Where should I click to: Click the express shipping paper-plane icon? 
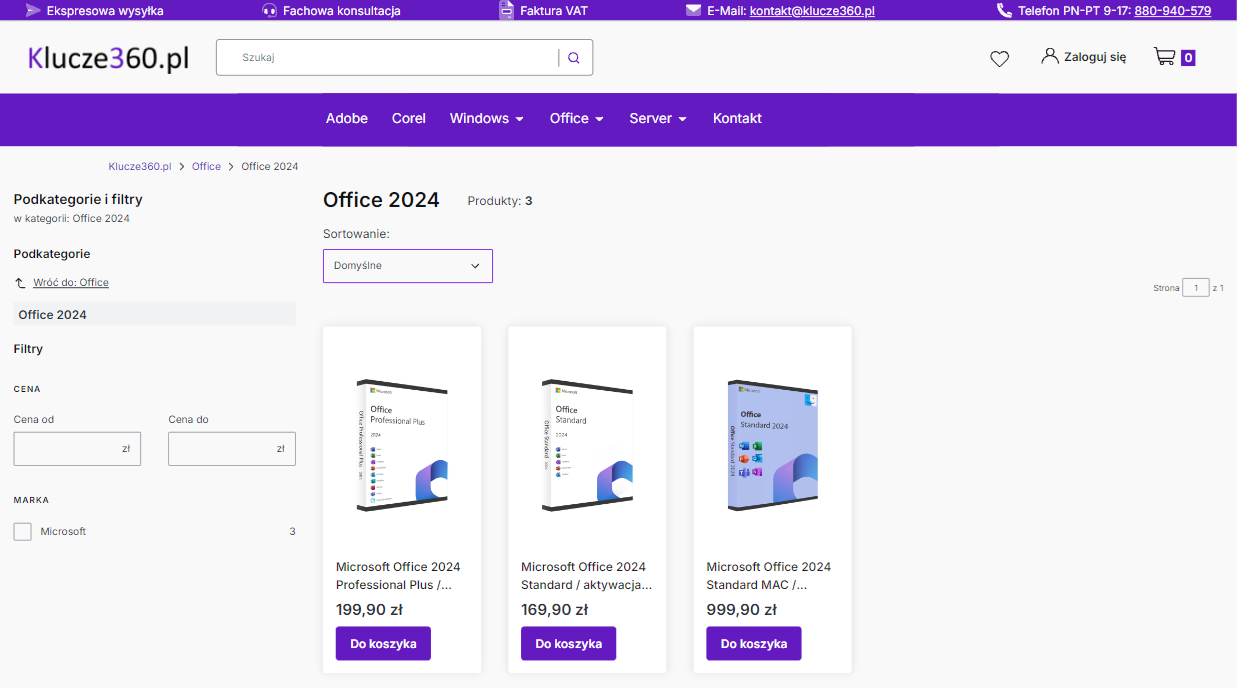(x=33, y=10)
